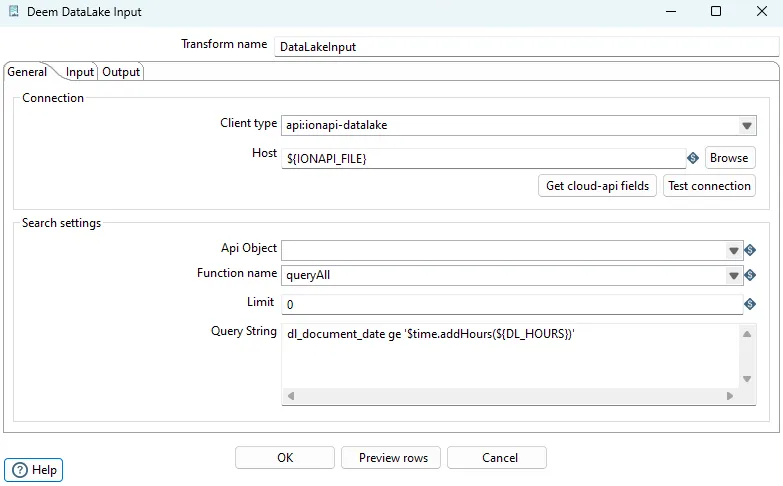Image resolution: width=783 pixels, height=486 pixels.
Task: Click the Get cloud-api fields button
Action: (x=597, y=186)
